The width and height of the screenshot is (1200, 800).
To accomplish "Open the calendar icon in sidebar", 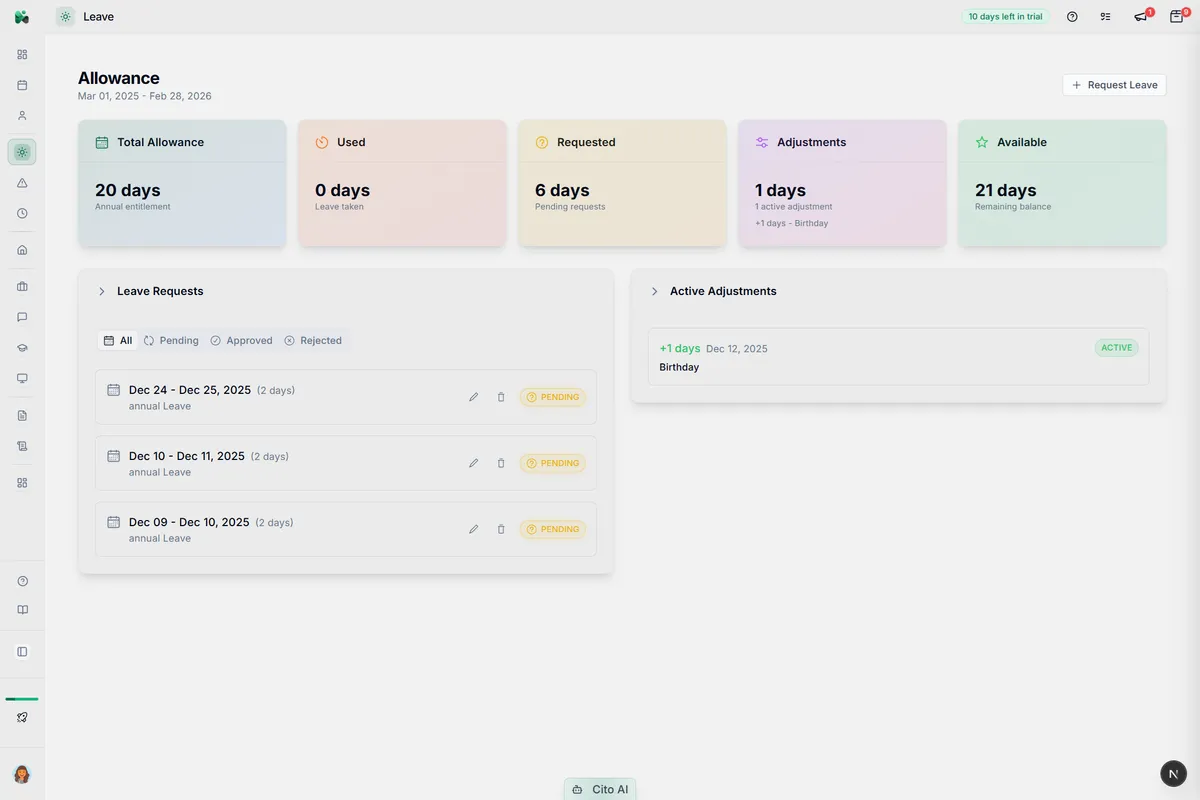I will pos(22,85).
